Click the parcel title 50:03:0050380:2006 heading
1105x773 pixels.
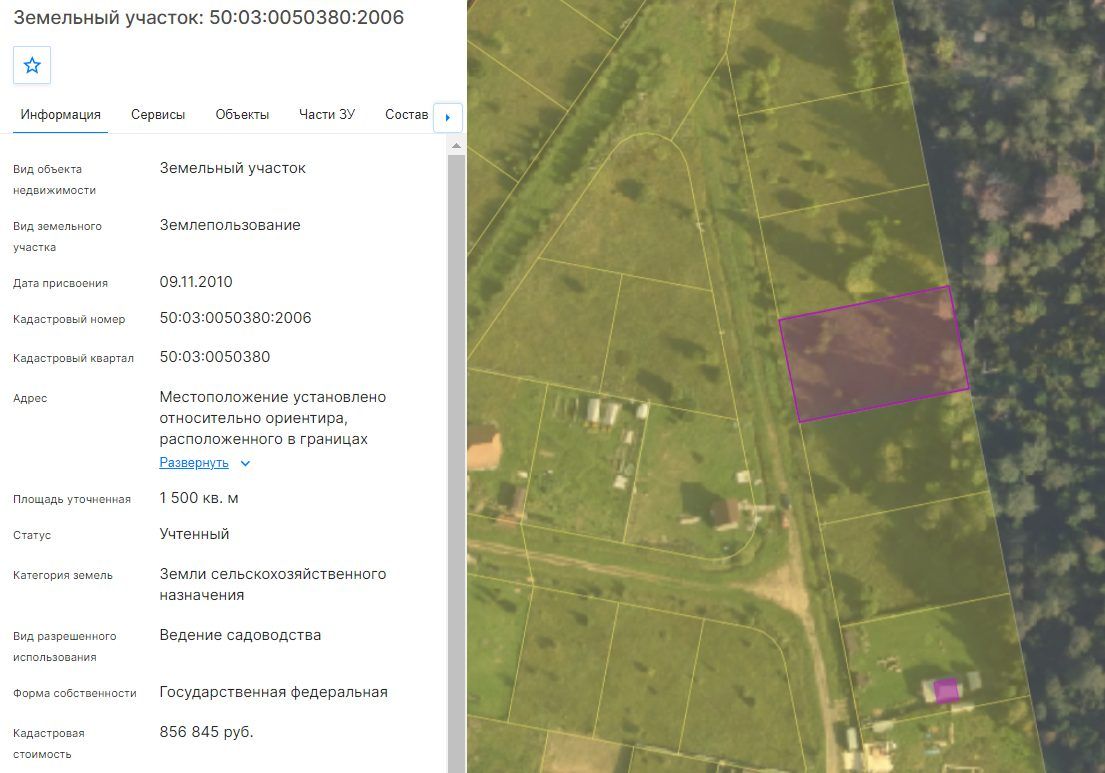coord(209,18)
